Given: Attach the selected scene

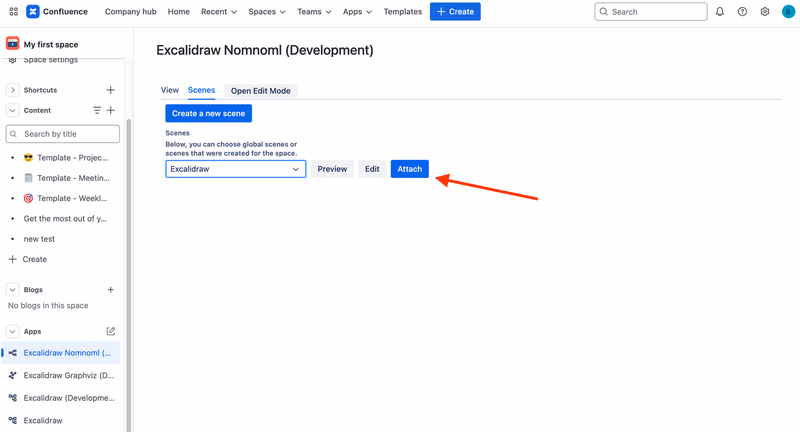Looking at the screenshot, I should 410,169.
